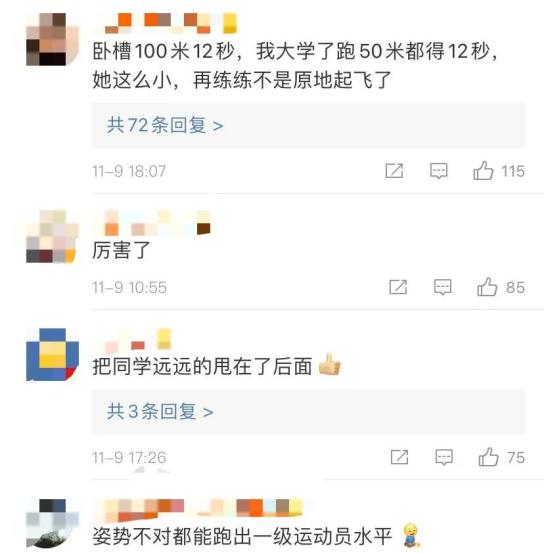Open username above the 厉害了 comment

pos(157,223)
